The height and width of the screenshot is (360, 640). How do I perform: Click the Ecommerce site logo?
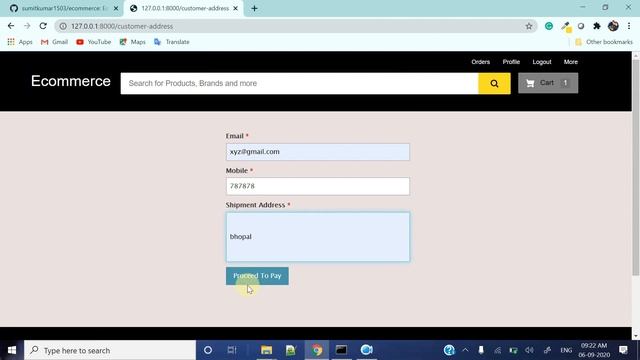(x=71, y=81)
